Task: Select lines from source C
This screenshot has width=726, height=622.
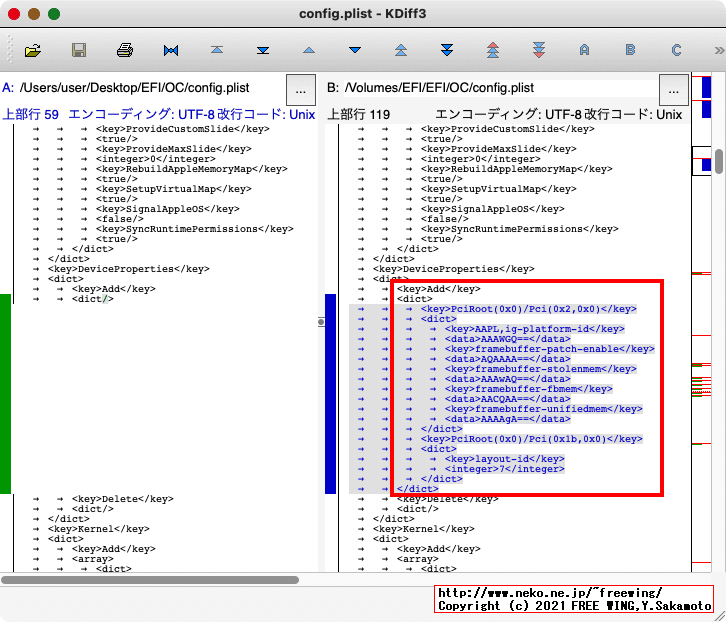Action: coord(676,50)
